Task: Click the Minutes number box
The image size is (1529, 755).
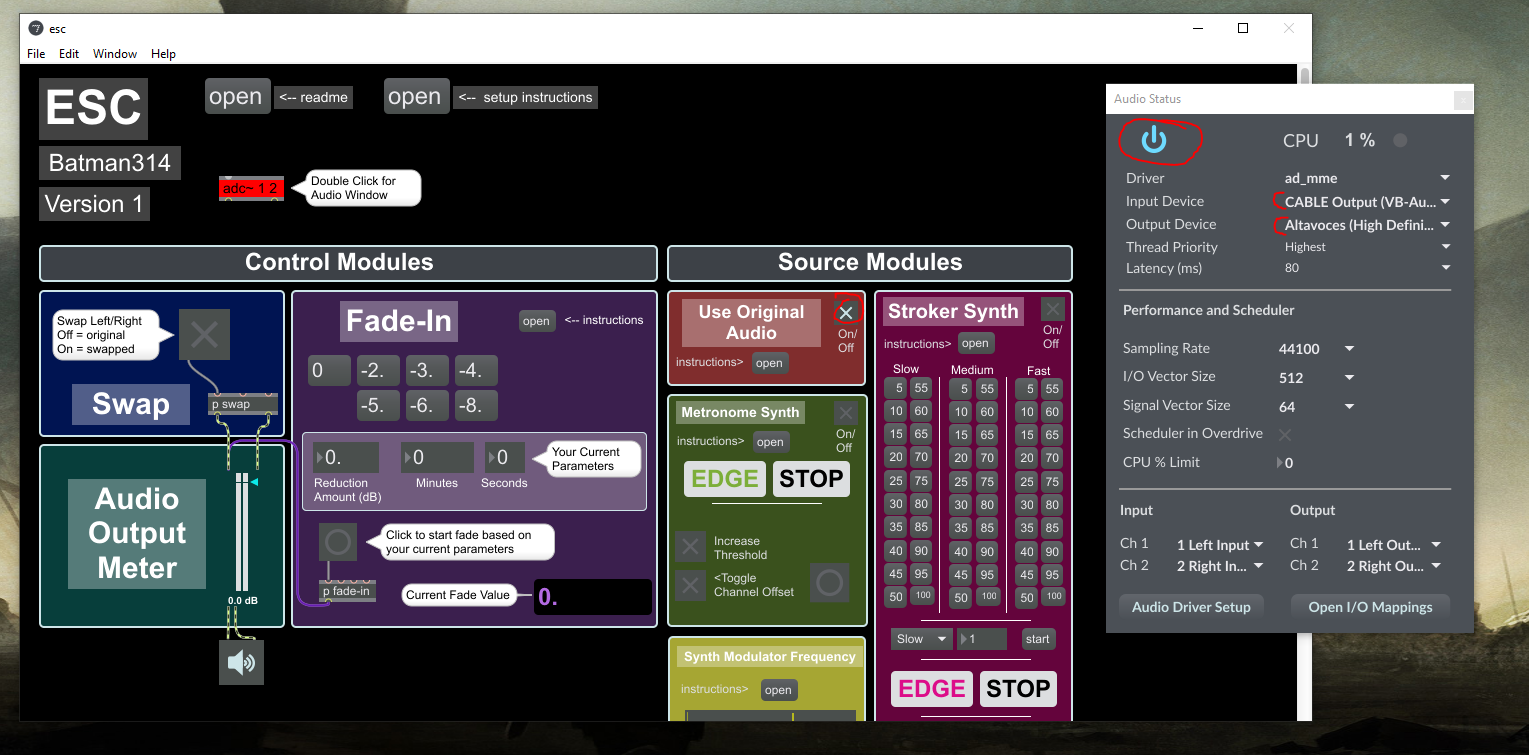Action: point(437,458)
